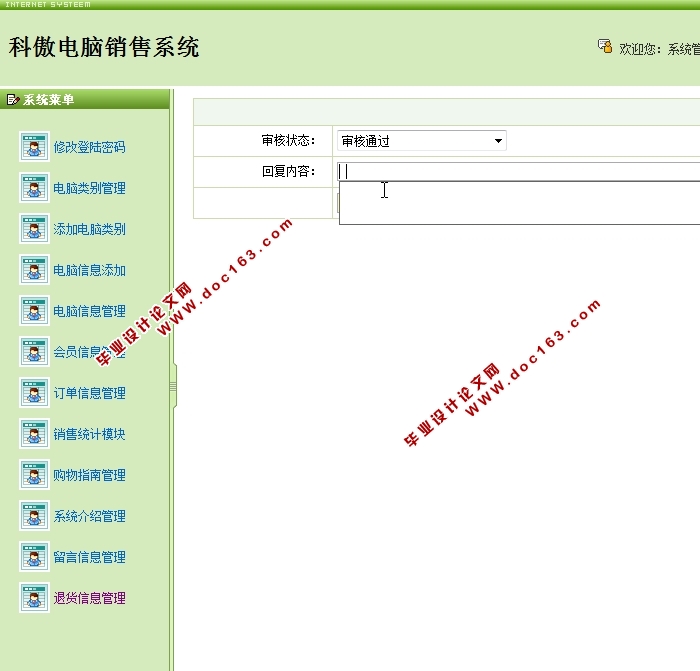Click the icon beside 修改登陆密码
Screen dimensions: 700x671
click(x=34, y=146)
